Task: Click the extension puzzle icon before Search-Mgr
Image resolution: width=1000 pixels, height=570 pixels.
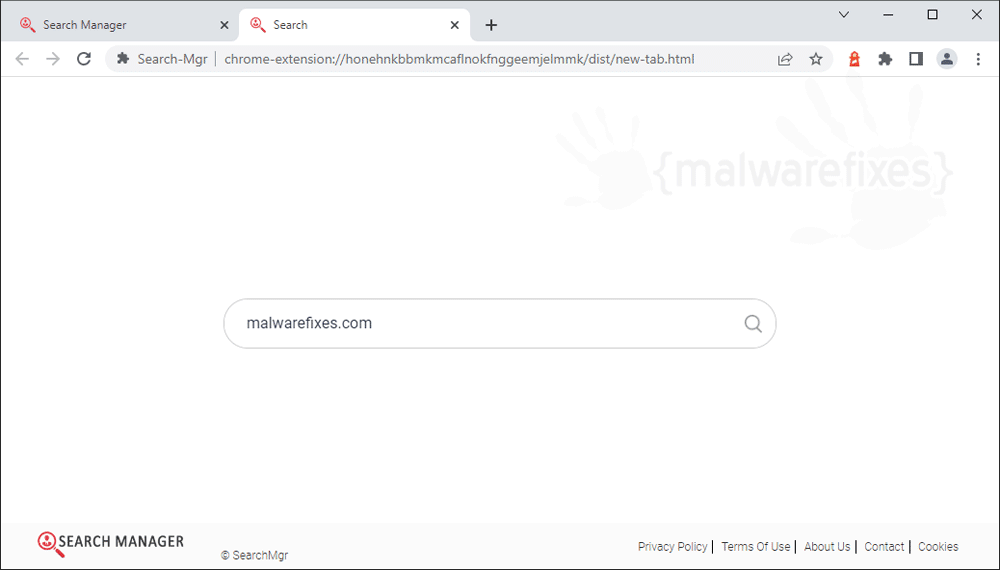Action: point(123,59)
